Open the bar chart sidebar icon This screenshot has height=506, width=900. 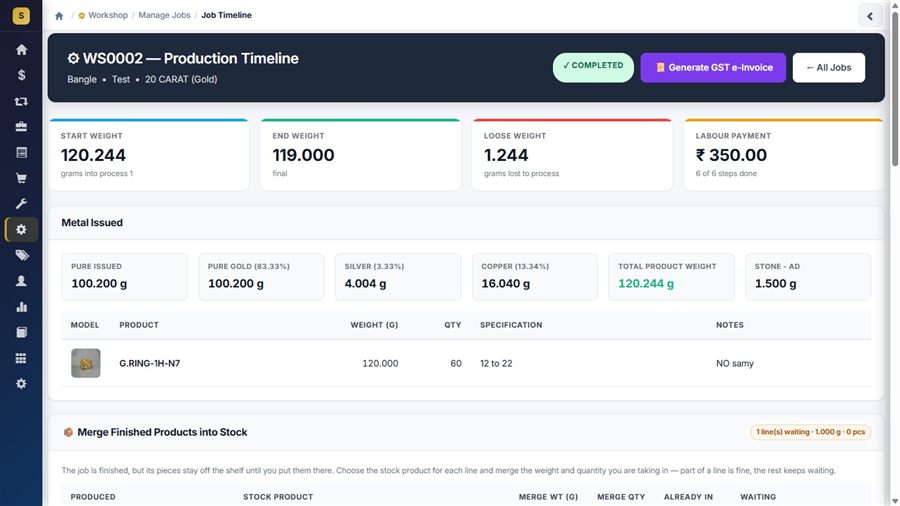(x=21, y=306)
